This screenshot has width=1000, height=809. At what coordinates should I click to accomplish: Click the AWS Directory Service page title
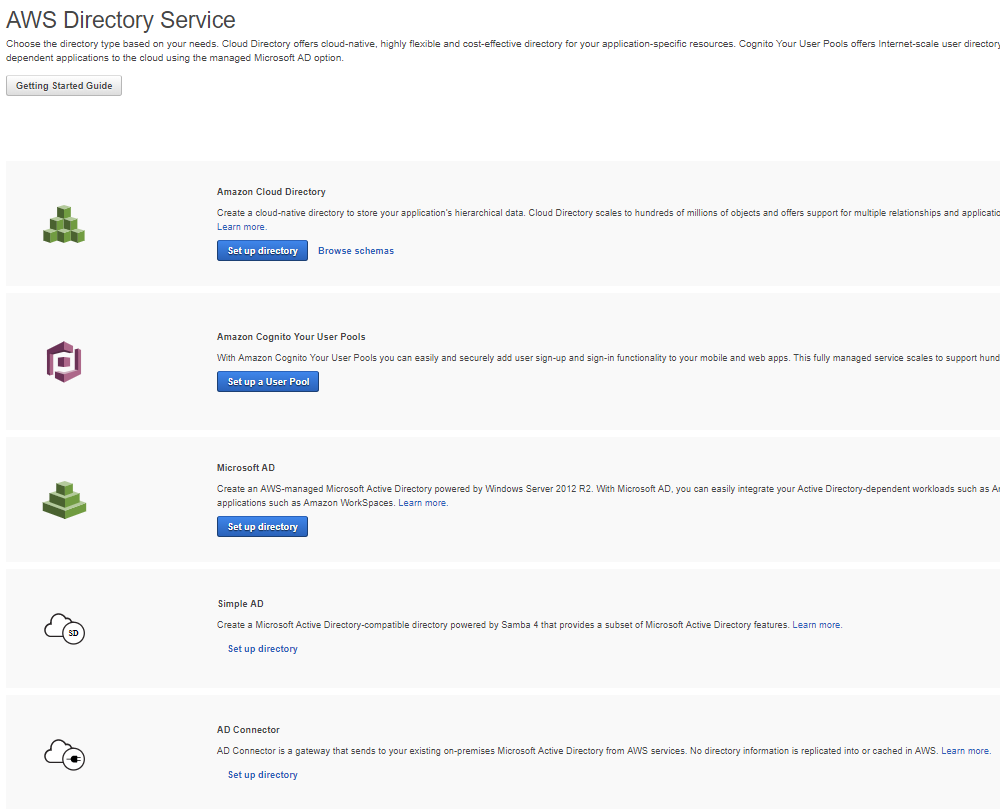[121, 20]
